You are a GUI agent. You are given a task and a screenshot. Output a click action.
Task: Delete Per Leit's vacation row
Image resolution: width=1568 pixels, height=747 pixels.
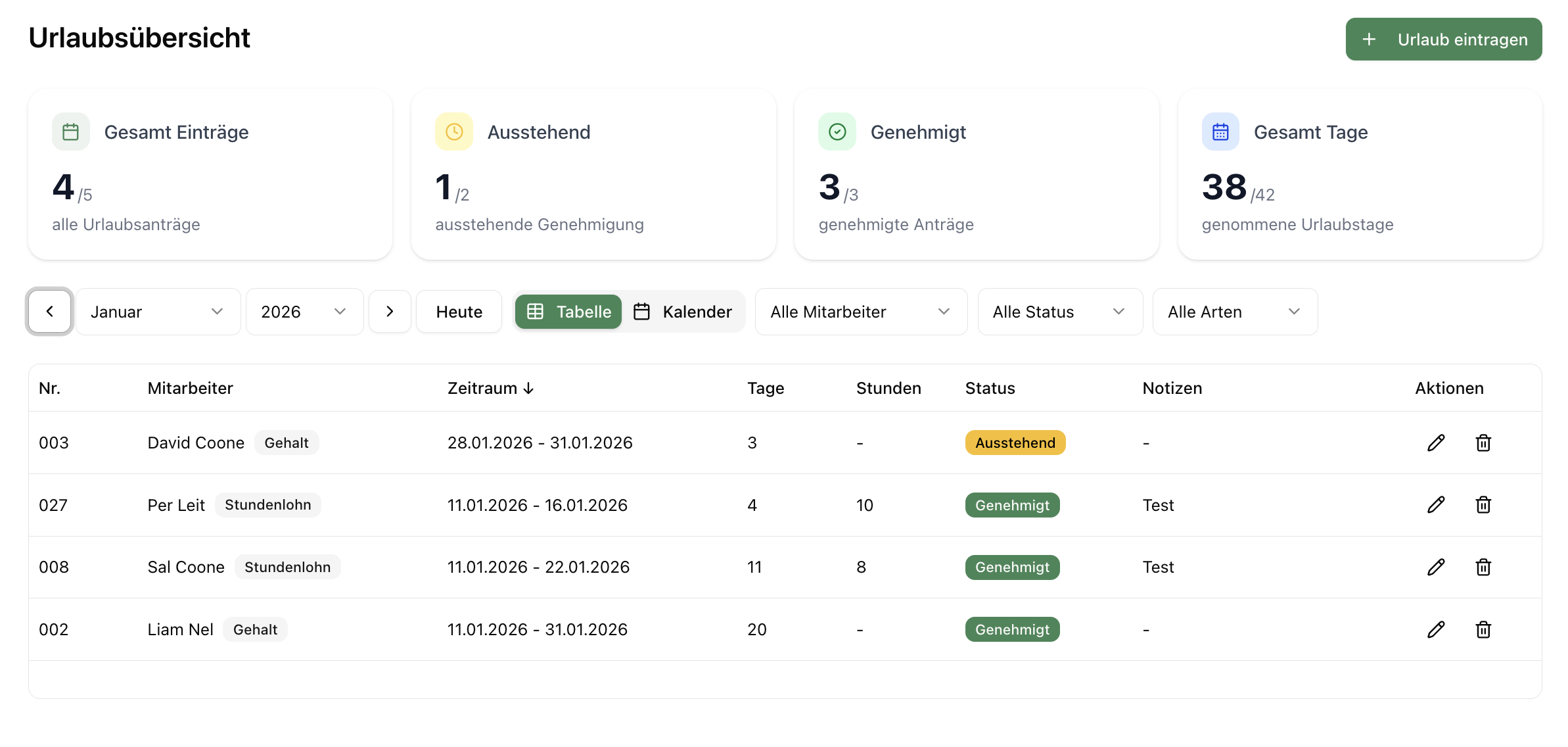coord(1483,505)
